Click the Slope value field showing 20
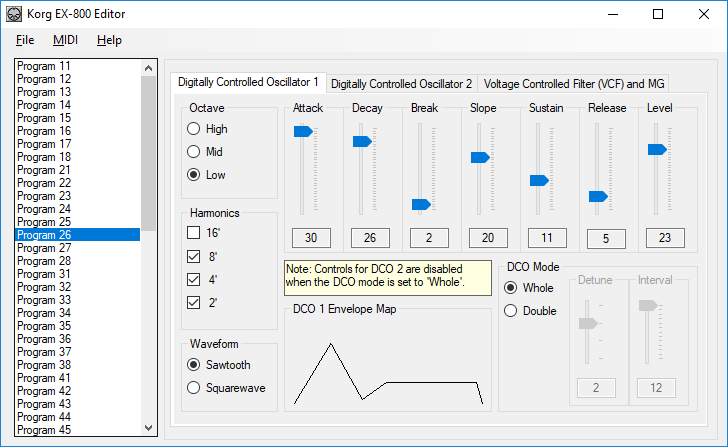Image resolution: width=728 pixels, height=447 pixels. [488, 238]
